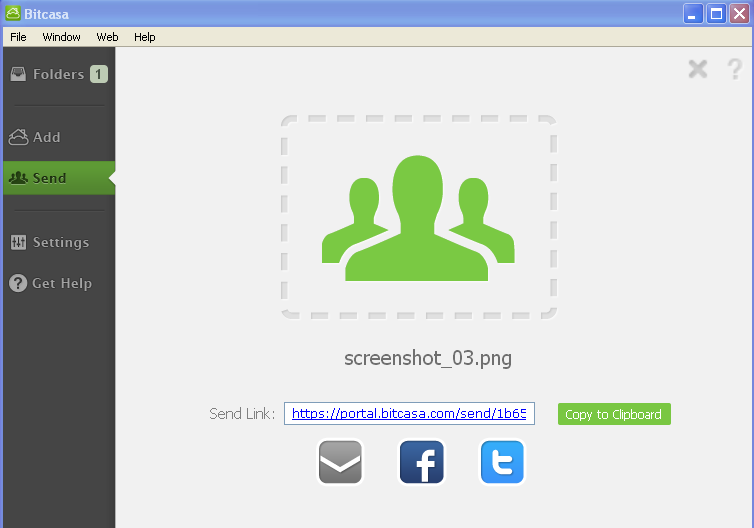Click the screenshot_03.png file name
Viewport: 754px width, 528px height.
pos(428,358)
